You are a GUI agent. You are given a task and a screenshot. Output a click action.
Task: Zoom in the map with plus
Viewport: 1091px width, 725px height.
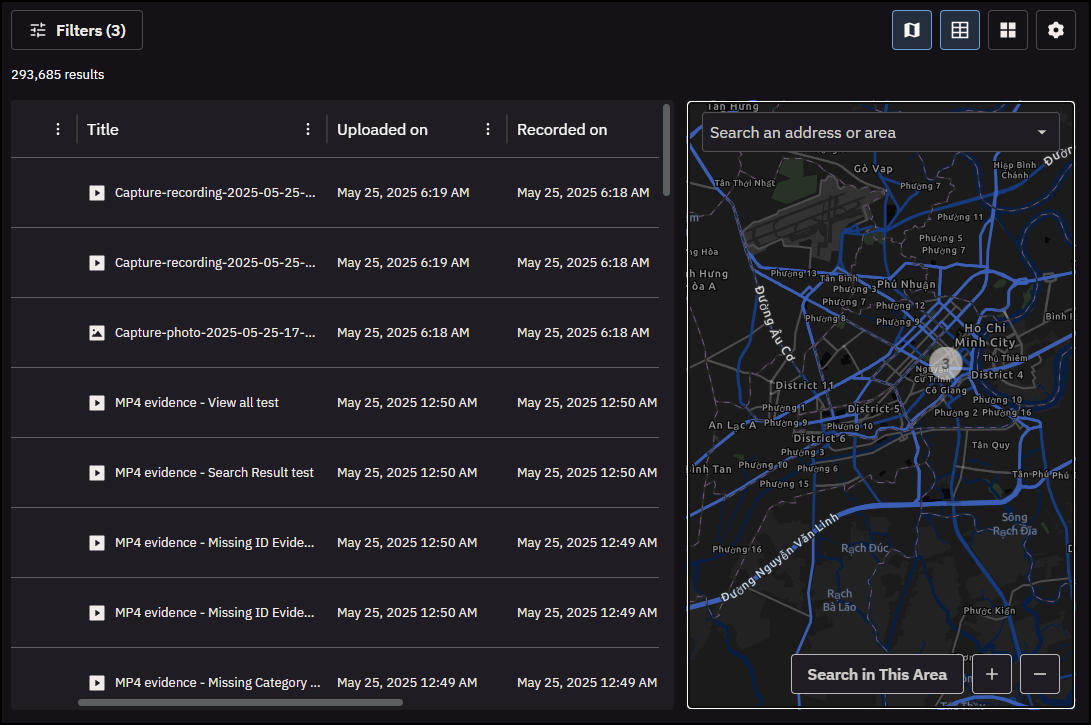[992, 674]
